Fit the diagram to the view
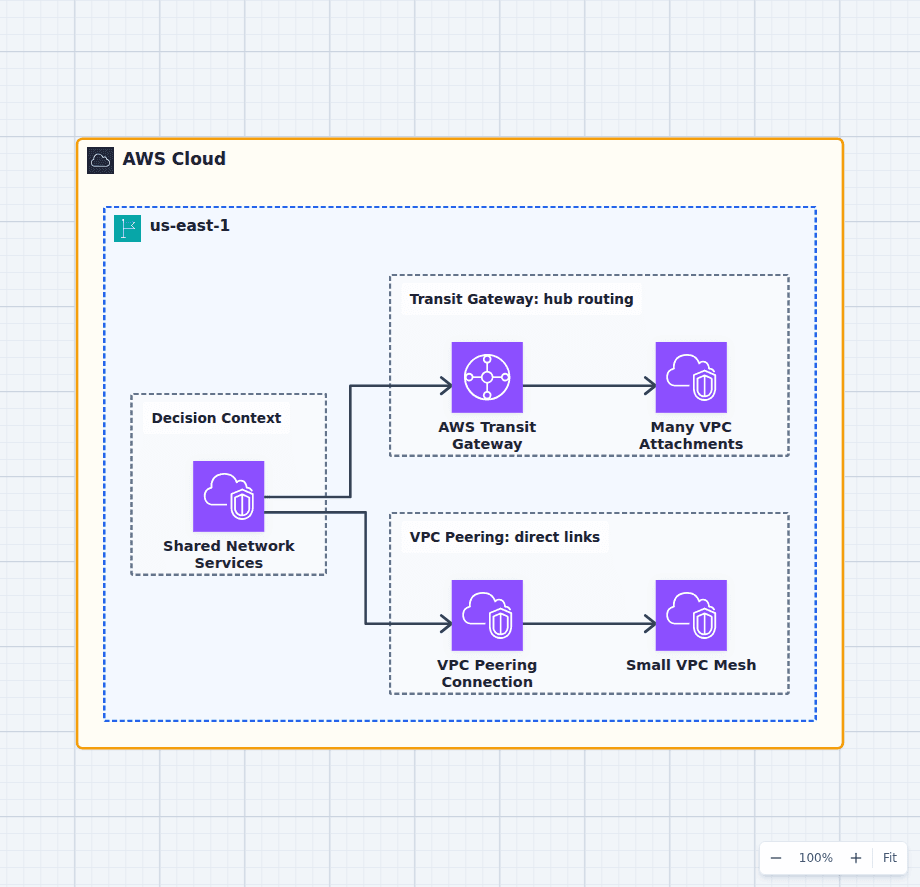This screenshot has width=920, height=887. [x=889, y=858]
